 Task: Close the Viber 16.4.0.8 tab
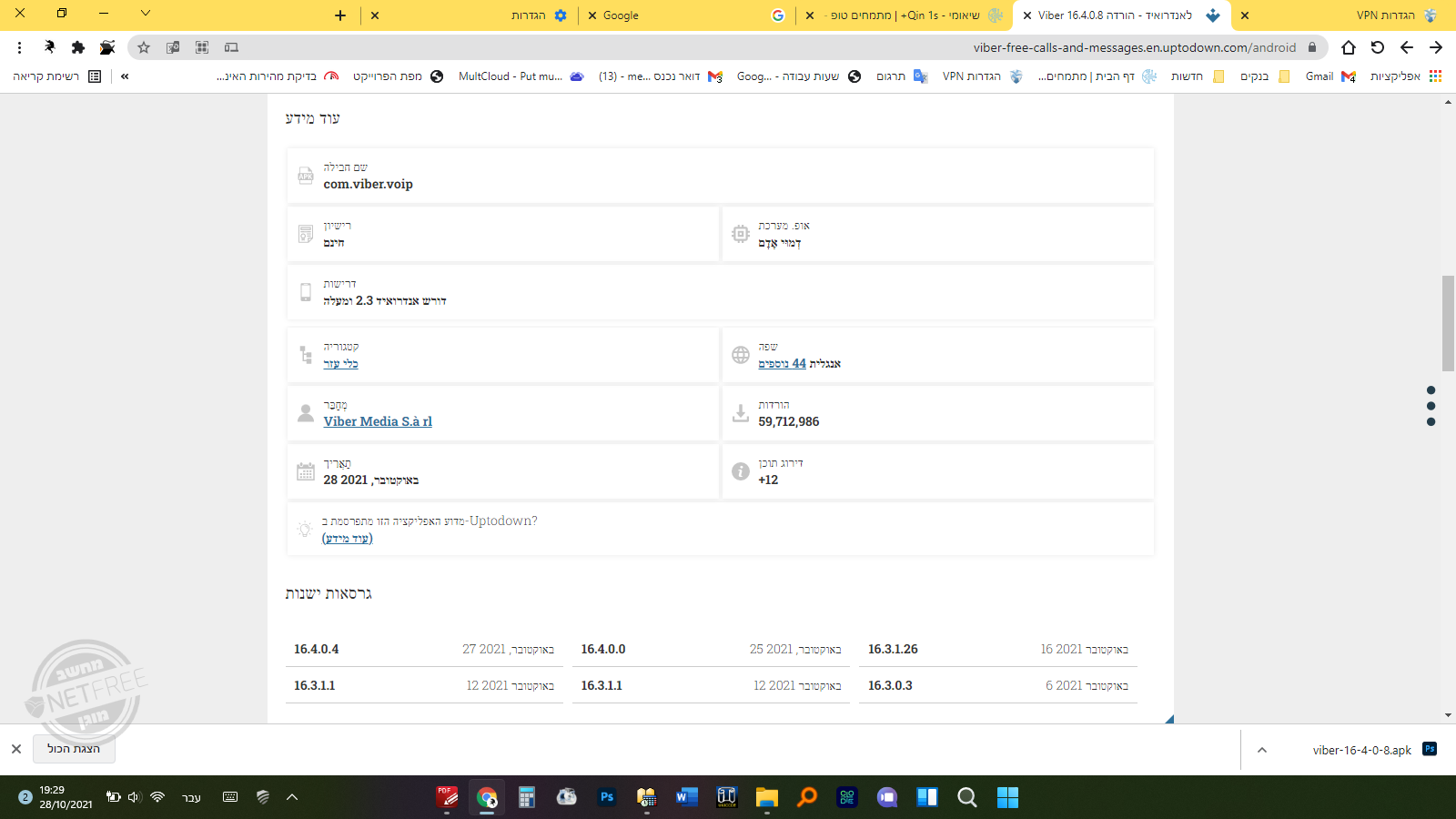tap(1027, 15)
